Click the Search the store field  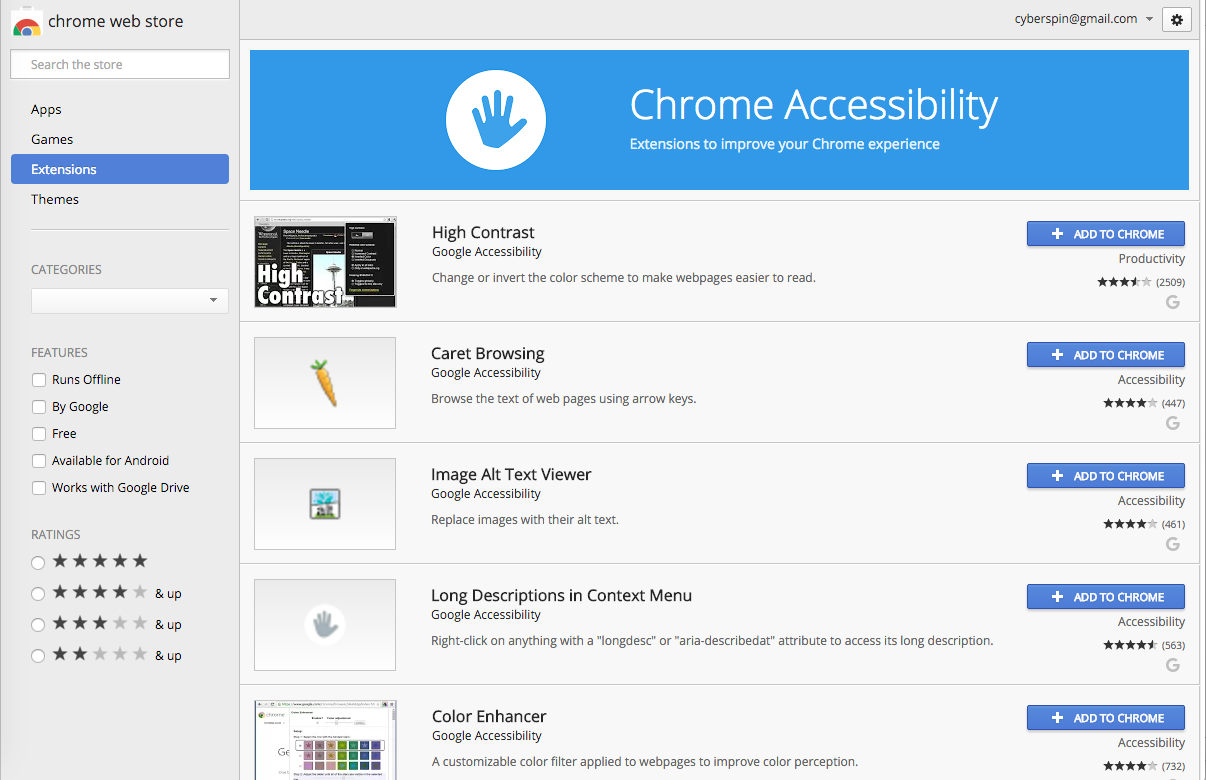(x=120, y=64)
